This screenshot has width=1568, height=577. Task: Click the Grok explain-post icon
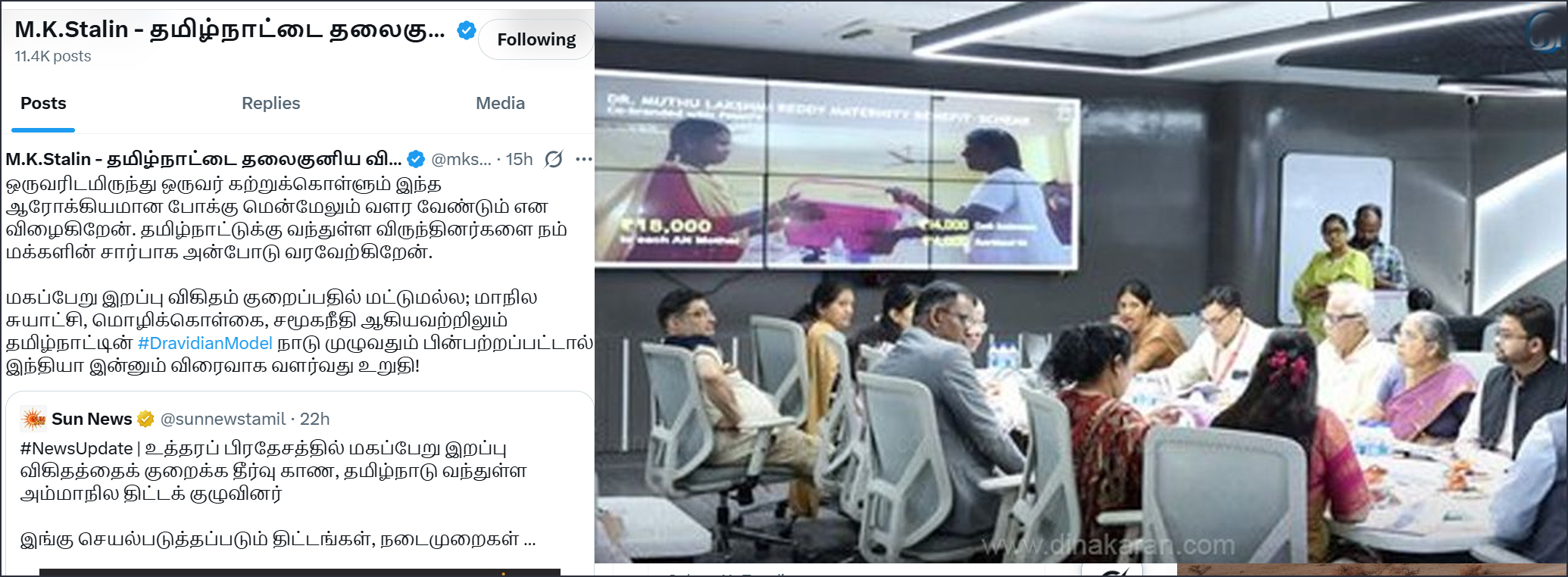pos(554,159)
